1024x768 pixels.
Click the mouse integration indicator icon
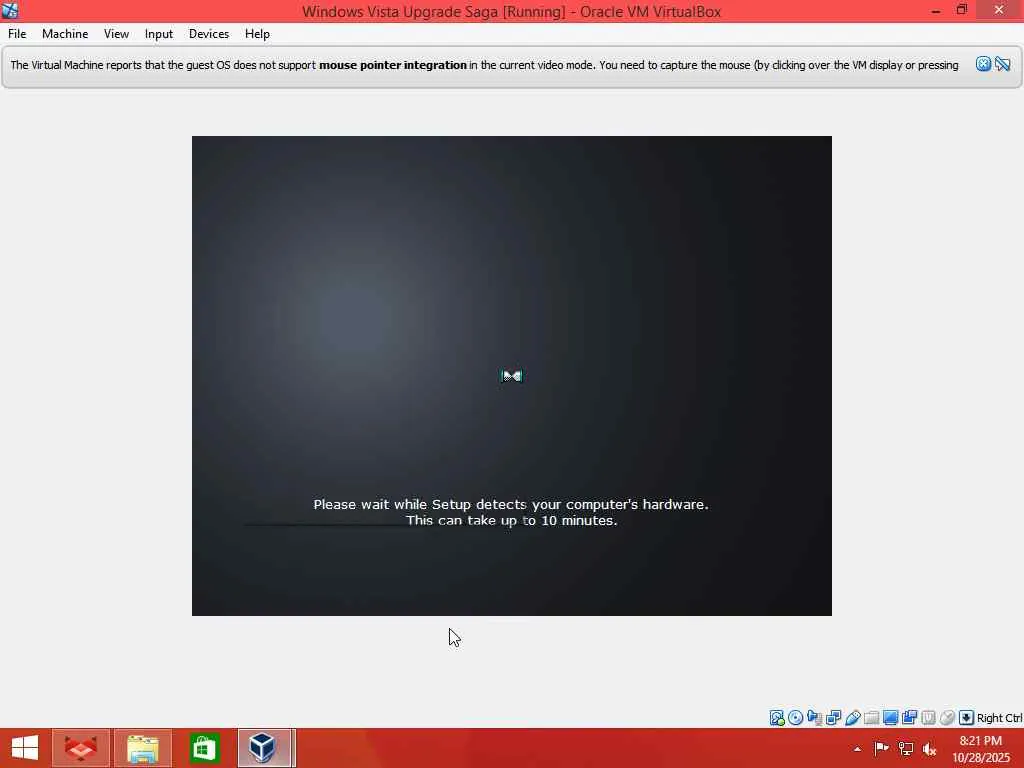947,718
